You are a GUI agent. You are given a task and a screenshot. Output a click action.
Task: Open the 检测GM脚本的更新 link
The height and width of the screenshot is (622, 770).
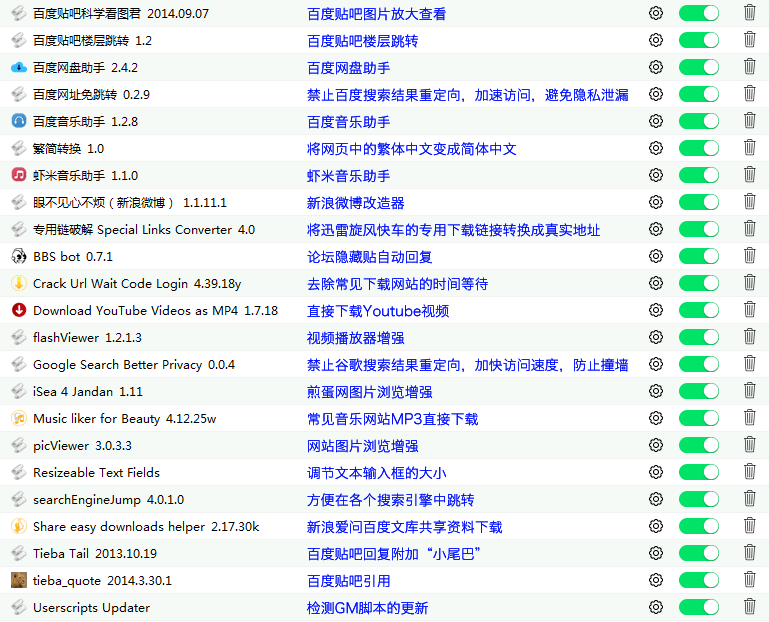click(367, 608)
